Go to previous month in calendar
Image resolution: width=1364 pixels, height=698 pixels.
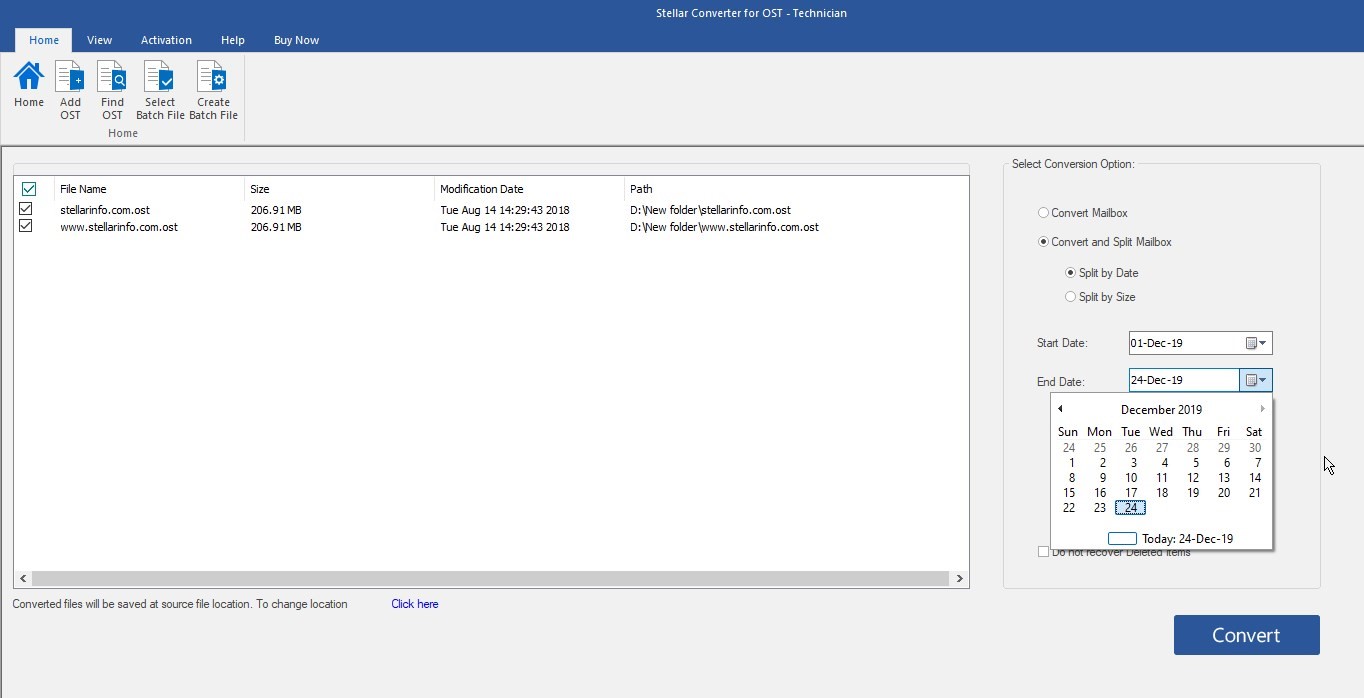[1060, 409]
